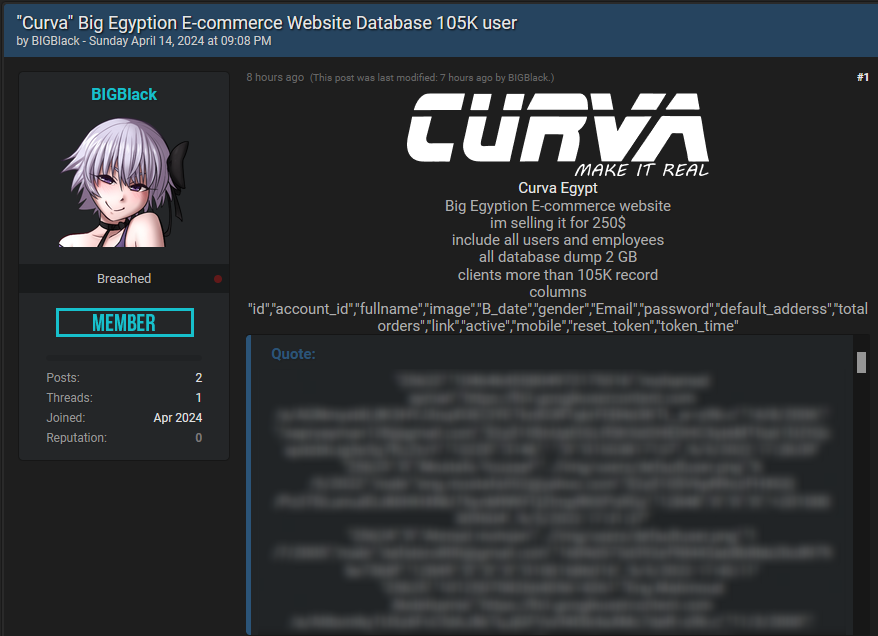878x636 pixels.
Task: Click the Threads count value 1
Action: [199, 398]
